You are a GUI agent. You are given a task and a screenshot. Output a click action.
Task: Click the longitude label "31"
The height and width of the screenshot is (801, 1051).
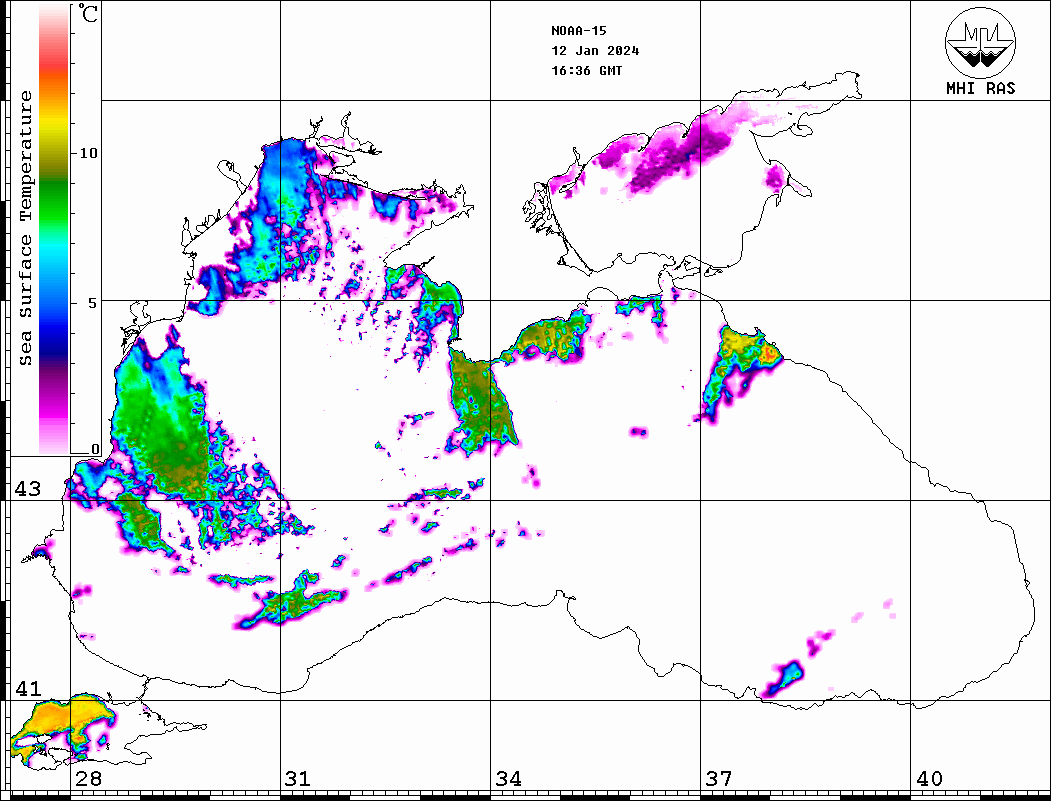298,779
